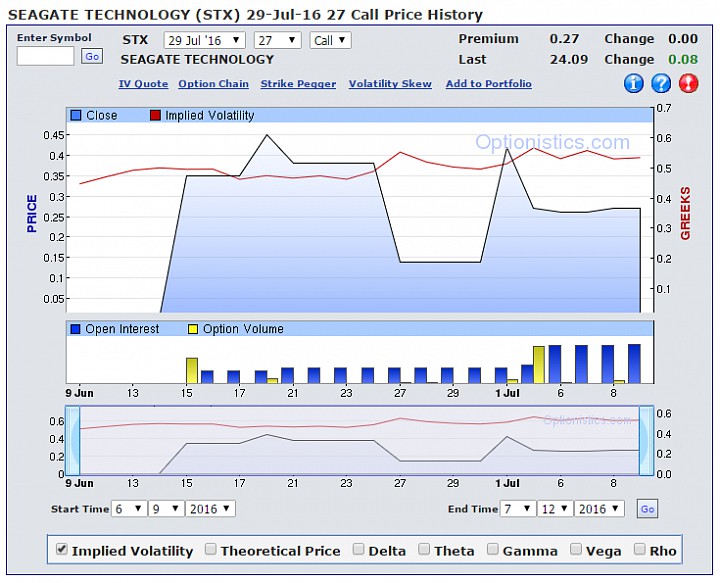Viewport: 720px width, 583px height.
Task: Open Start Time month dropdown showing 6
Action: point(129,509)
